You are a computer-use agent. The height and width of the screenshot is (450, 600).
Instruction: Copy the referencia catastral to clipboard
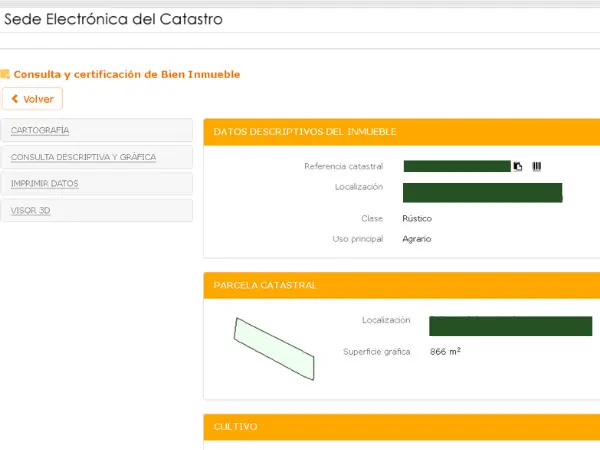coord(518,166)
